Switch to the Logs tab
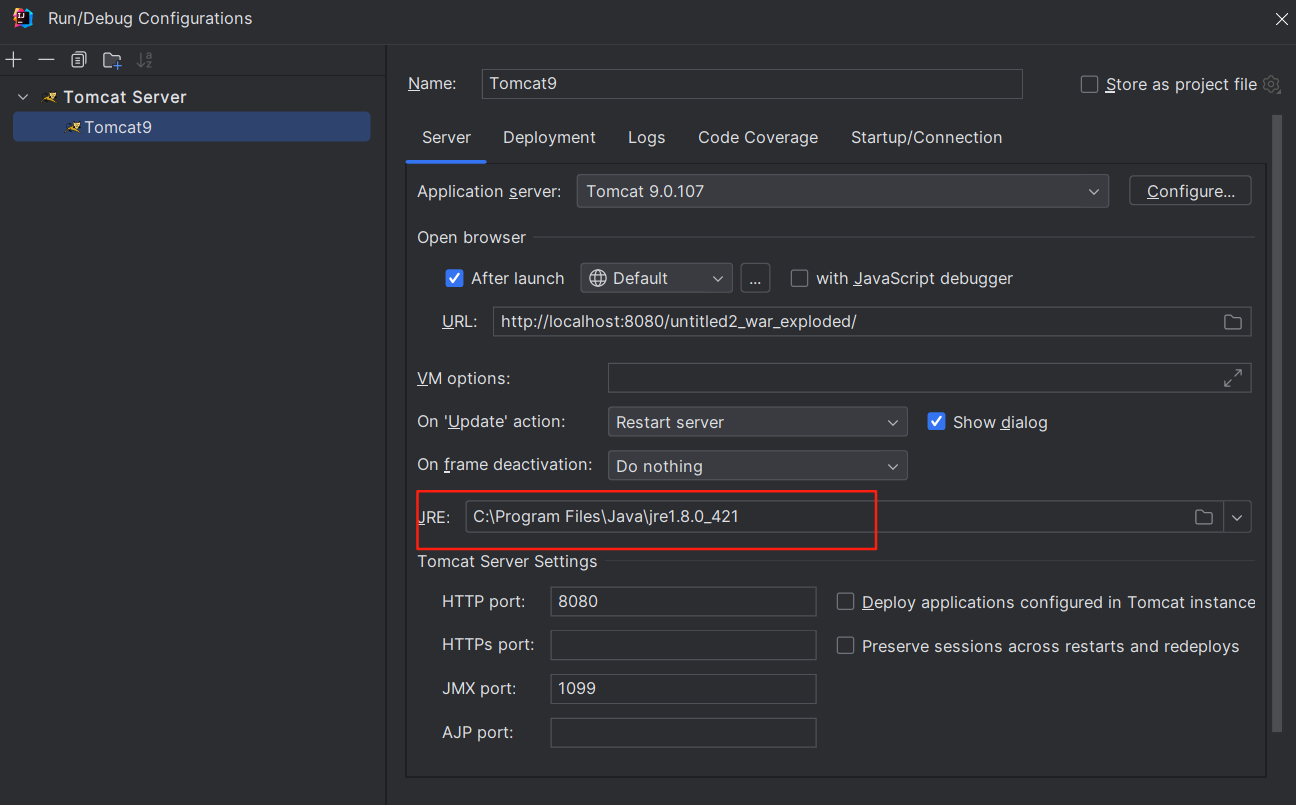Image resolution: width=1296 pixels, height=805 pixels. tap(646, 138)
